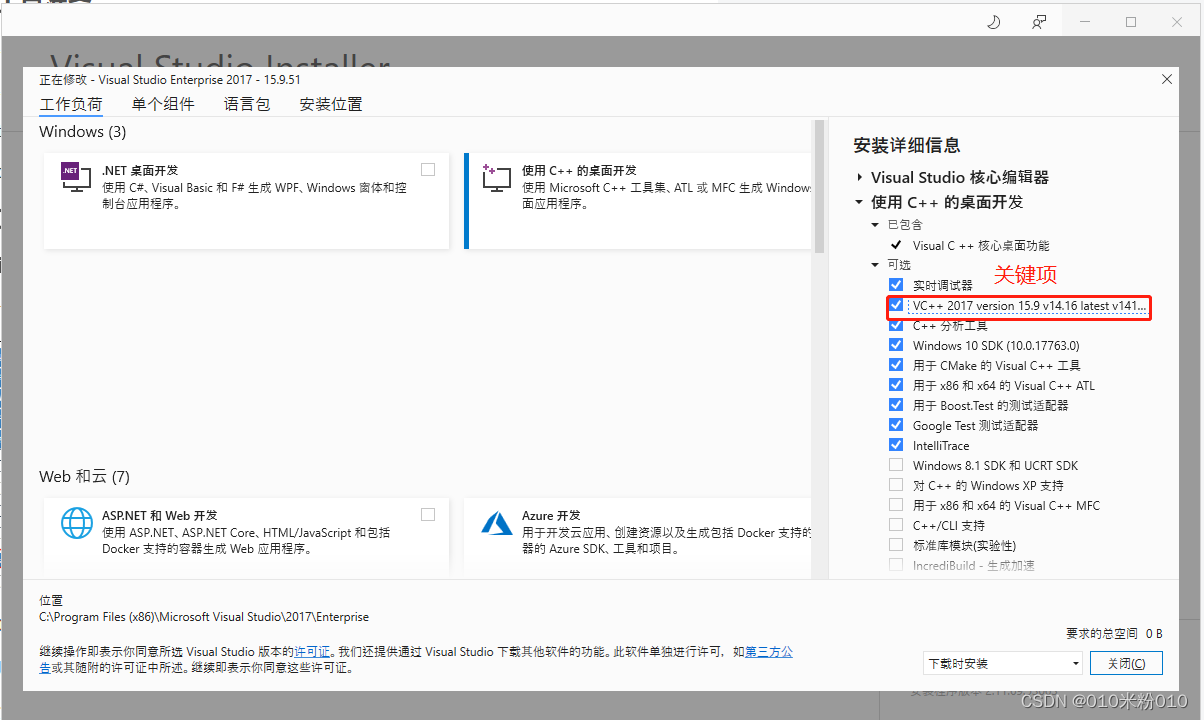1204x720 pixels.
Task: Switch to the 语言包 tab
Action: pos(247,104)
